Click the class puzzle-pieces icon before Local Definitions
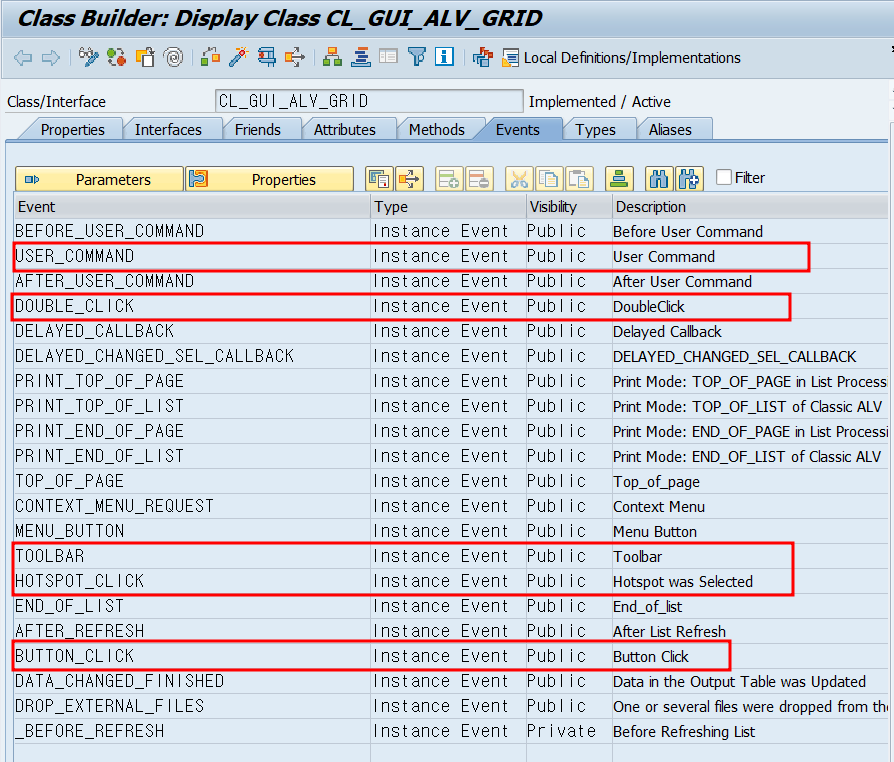894x762 pixels. (482, 57)
